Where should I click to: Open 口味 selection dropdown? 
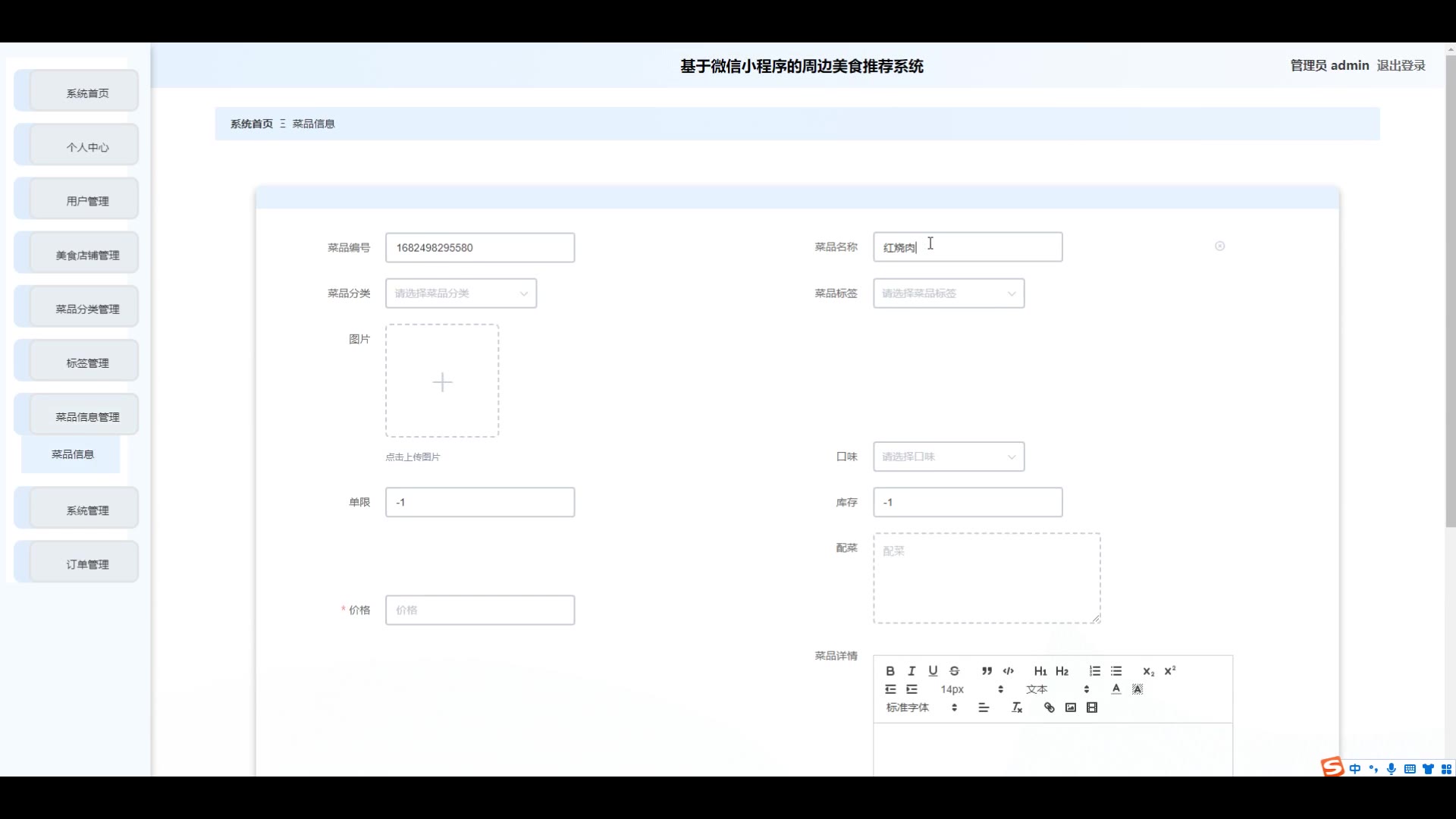click(x=948, y=457)
